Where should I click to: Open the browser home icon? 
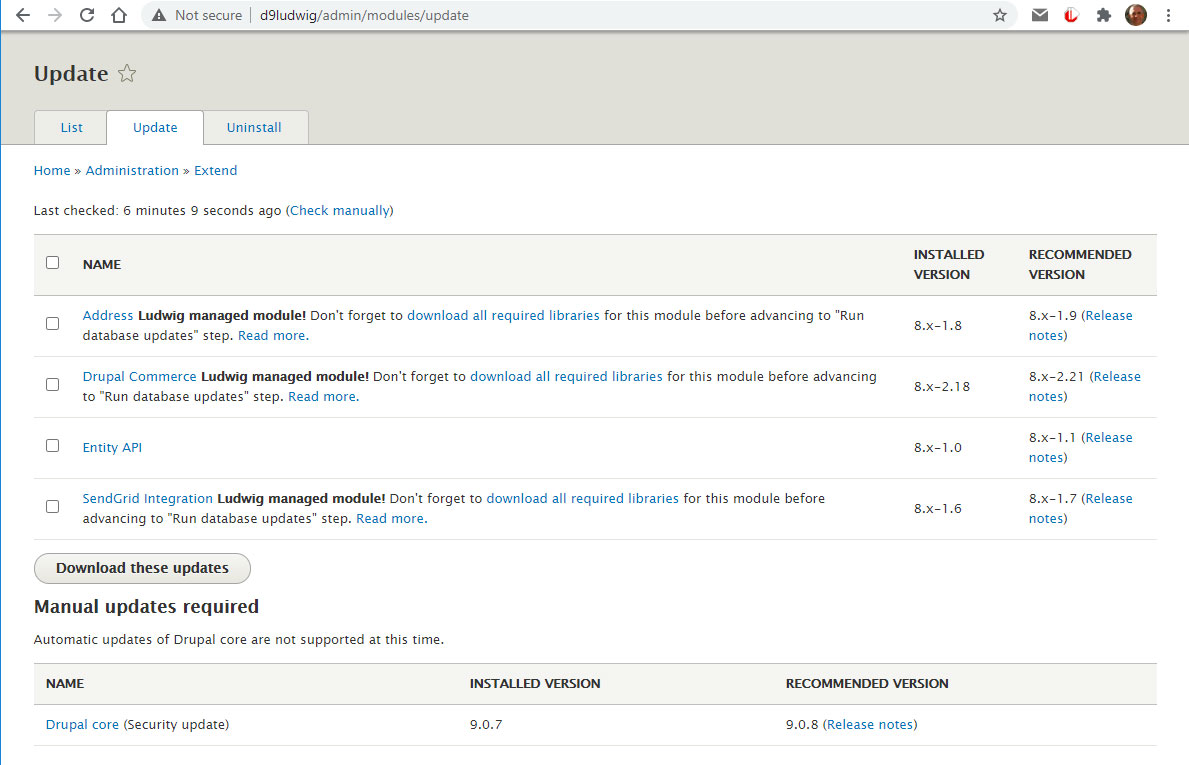(119, 15)
